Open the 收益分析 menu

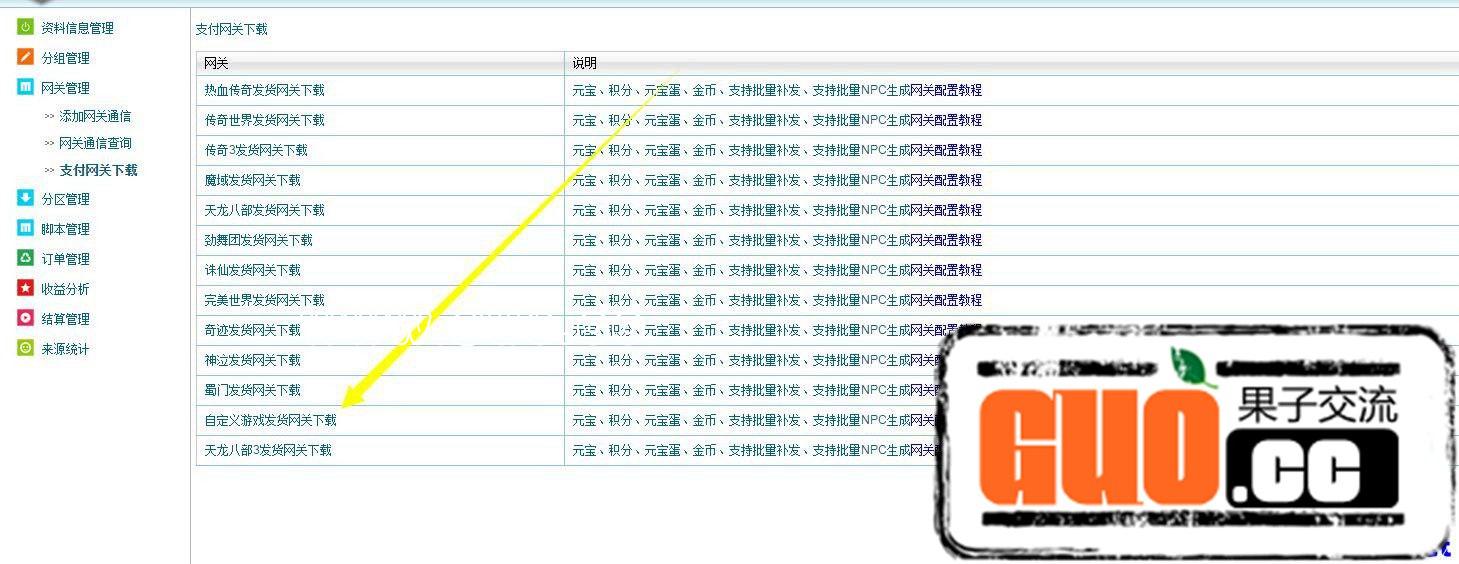[65, 289]
